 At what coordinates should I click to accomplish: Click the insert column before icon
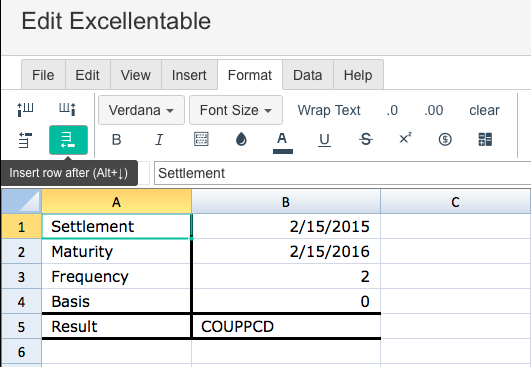pyautogui.click(x=25, y=110)
